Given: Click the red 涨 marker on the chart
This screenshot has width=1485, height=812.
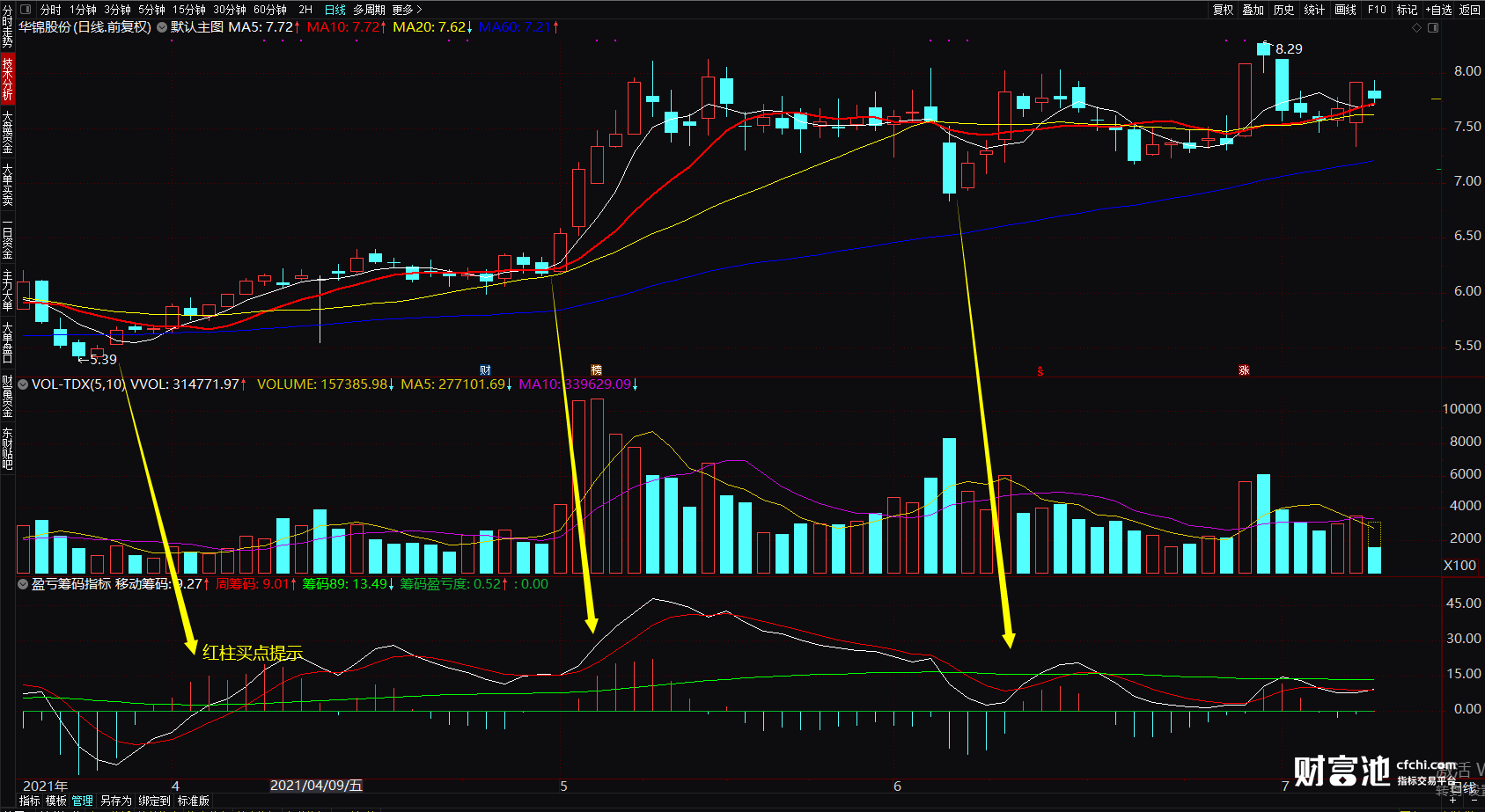Looking at the screenshot, I should (1244, 370).
